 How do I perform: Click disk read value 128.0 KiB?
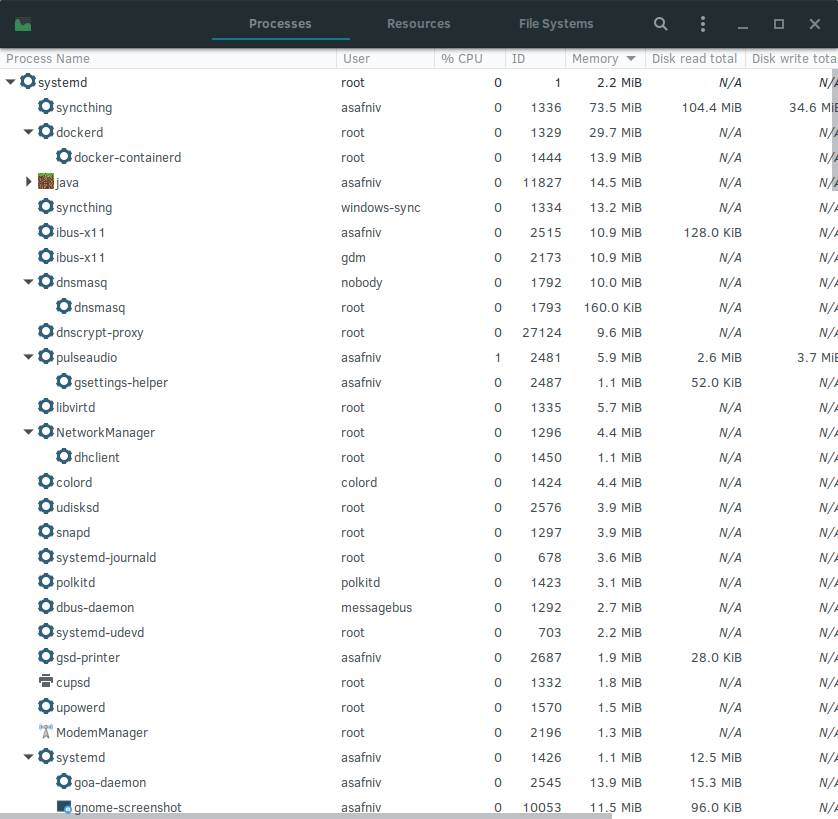(x=712, y=233)
